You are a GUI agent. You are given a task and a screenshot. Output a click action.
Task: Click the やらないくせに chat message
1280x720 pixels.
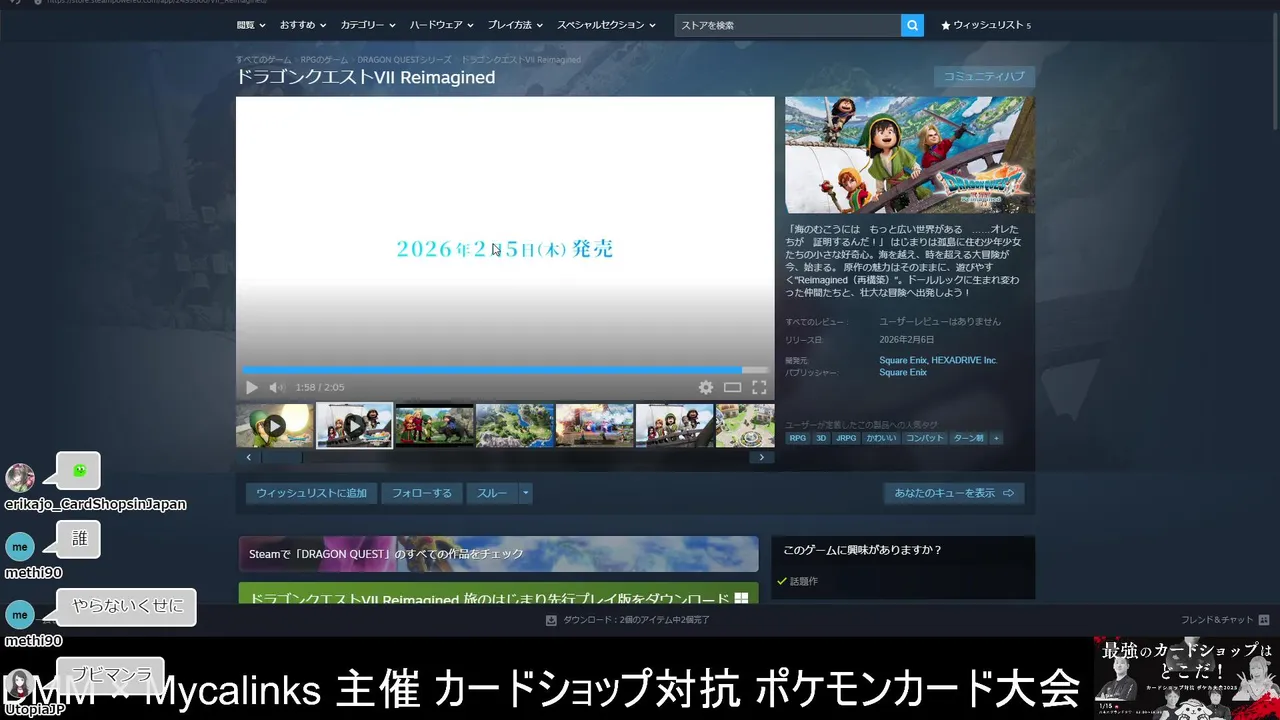(128, 606)
